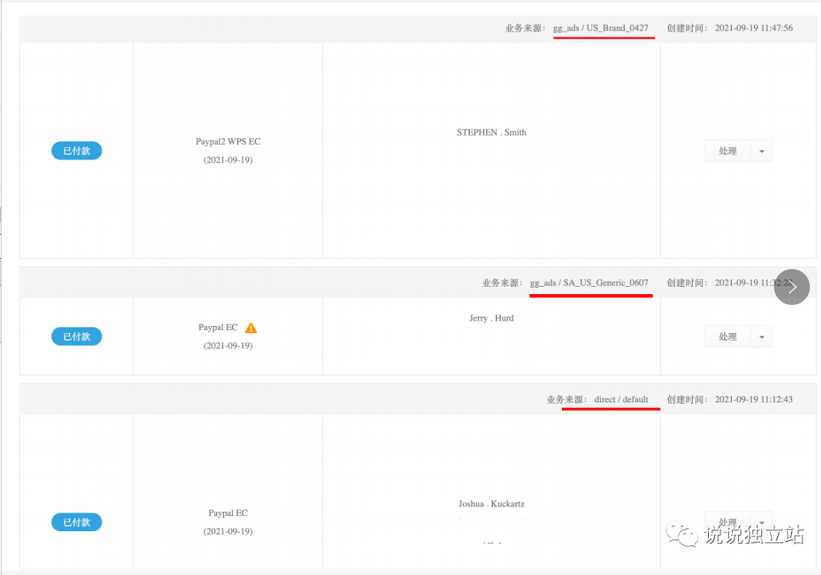Expand the 处理 dropdown arrow for Jerry Hurd

coord(761,338)
